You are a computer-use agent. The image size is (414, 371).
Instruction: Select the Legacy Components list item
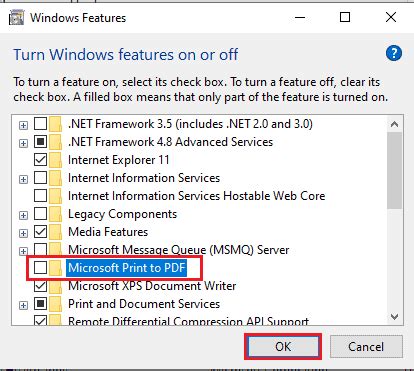pos(122,214)
